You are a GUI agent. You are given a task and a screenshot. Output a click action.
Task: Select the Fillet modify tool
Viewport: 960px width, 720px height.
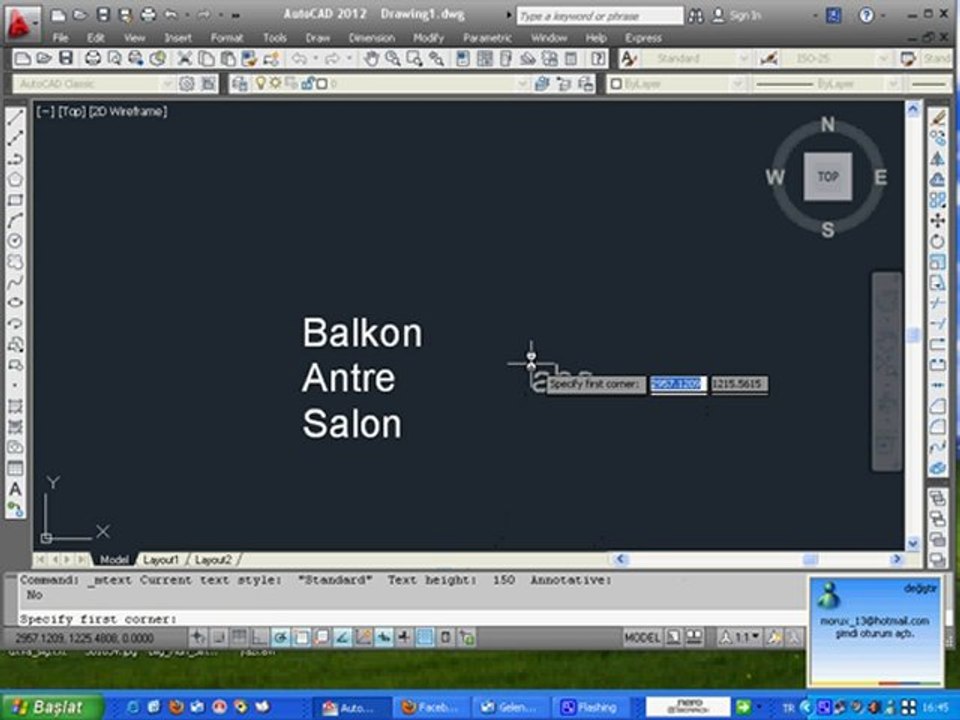(x=937, y=427)
